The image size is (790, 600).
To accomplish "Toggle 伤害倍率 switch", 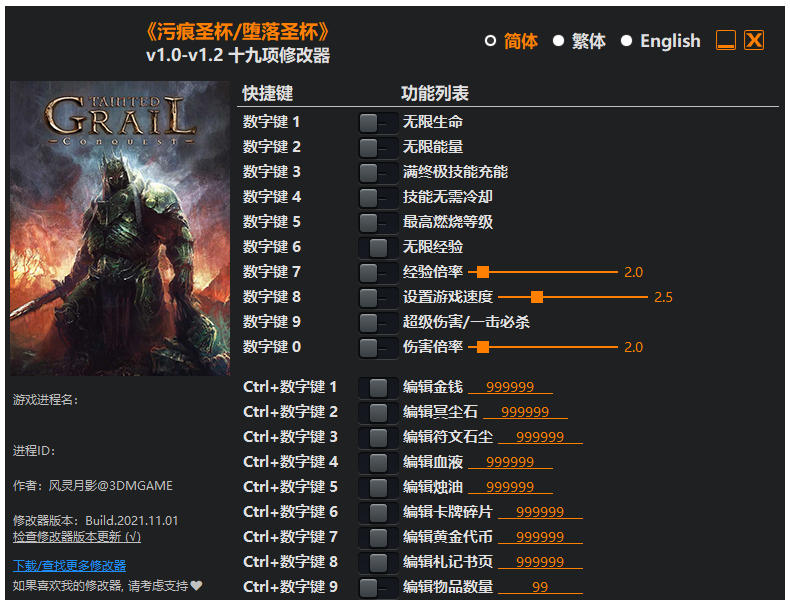I will tap(378, 348).
